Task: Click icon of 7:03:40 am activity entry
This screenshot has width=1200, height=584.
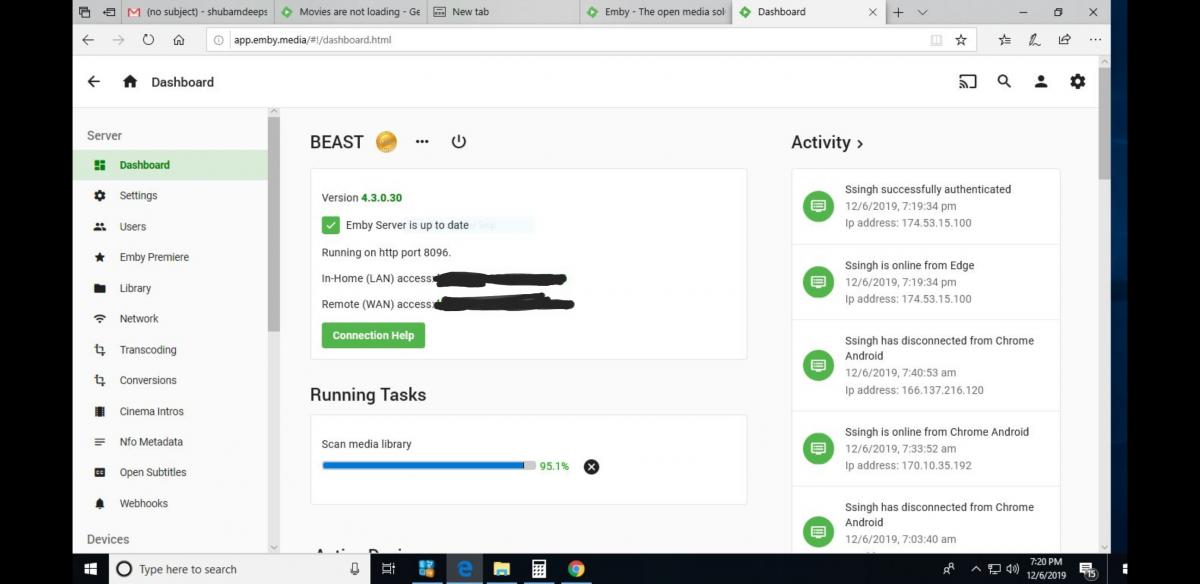Action: (x=818, y=532)
